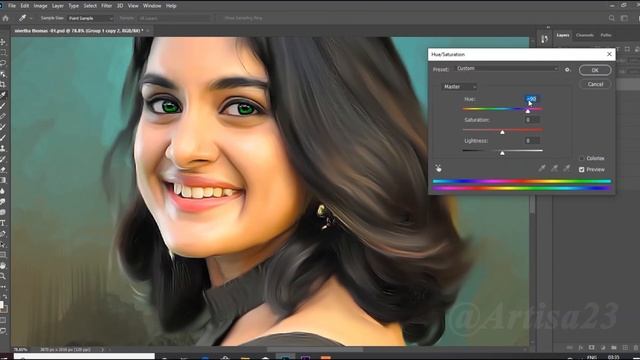Delete layer trash icon
Image resolution: width=640 pixels, height=360 pixels.
coord(636,347)
